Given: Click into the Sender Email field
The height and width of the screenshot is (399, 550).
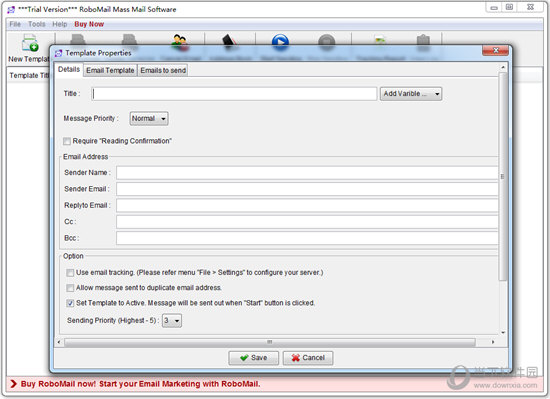Looking at the screenshot, I should click(x=307, y=189).
